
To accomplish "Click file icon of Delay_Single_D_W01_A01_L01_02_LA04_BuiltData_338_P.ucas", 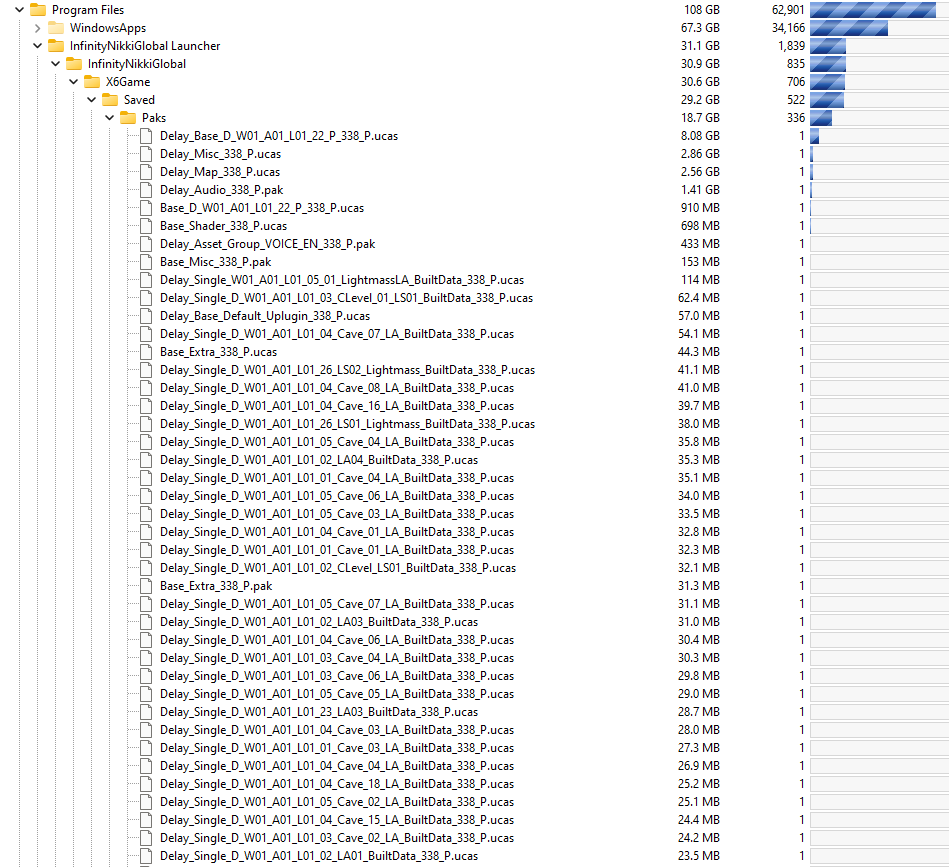I will tap(146, 460).
